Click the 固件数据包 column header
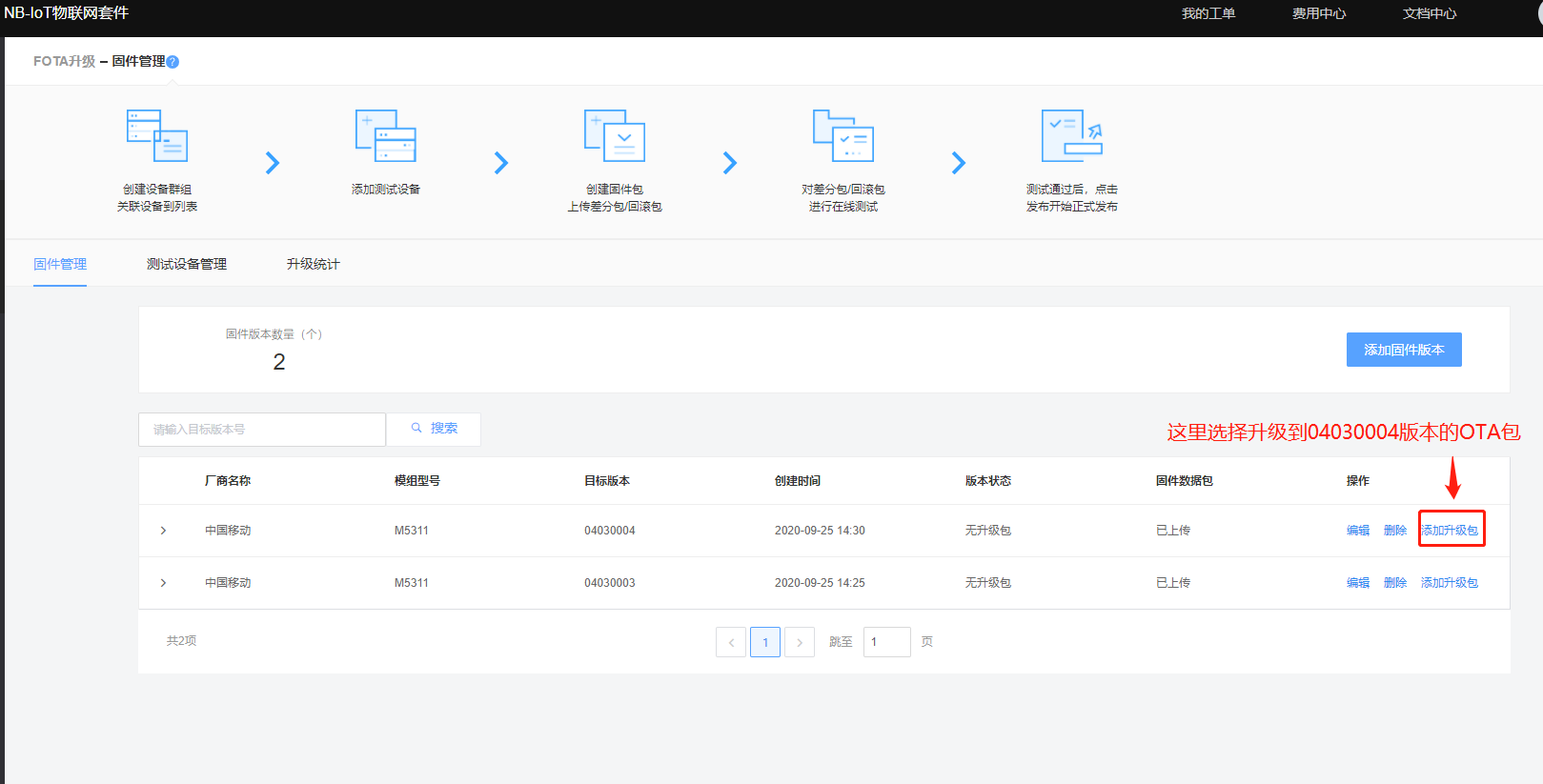 click(x=1185, y=481)
